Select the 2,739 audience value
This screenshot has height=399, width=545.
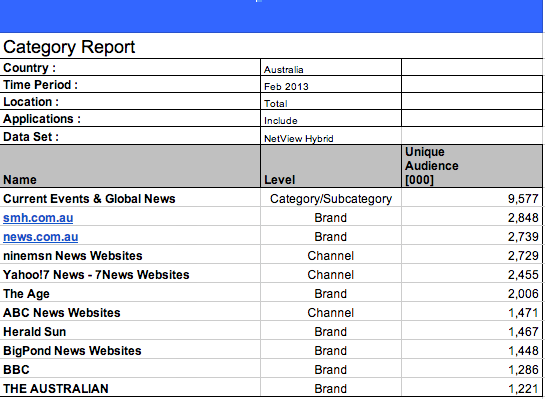(x=523, y=237)
